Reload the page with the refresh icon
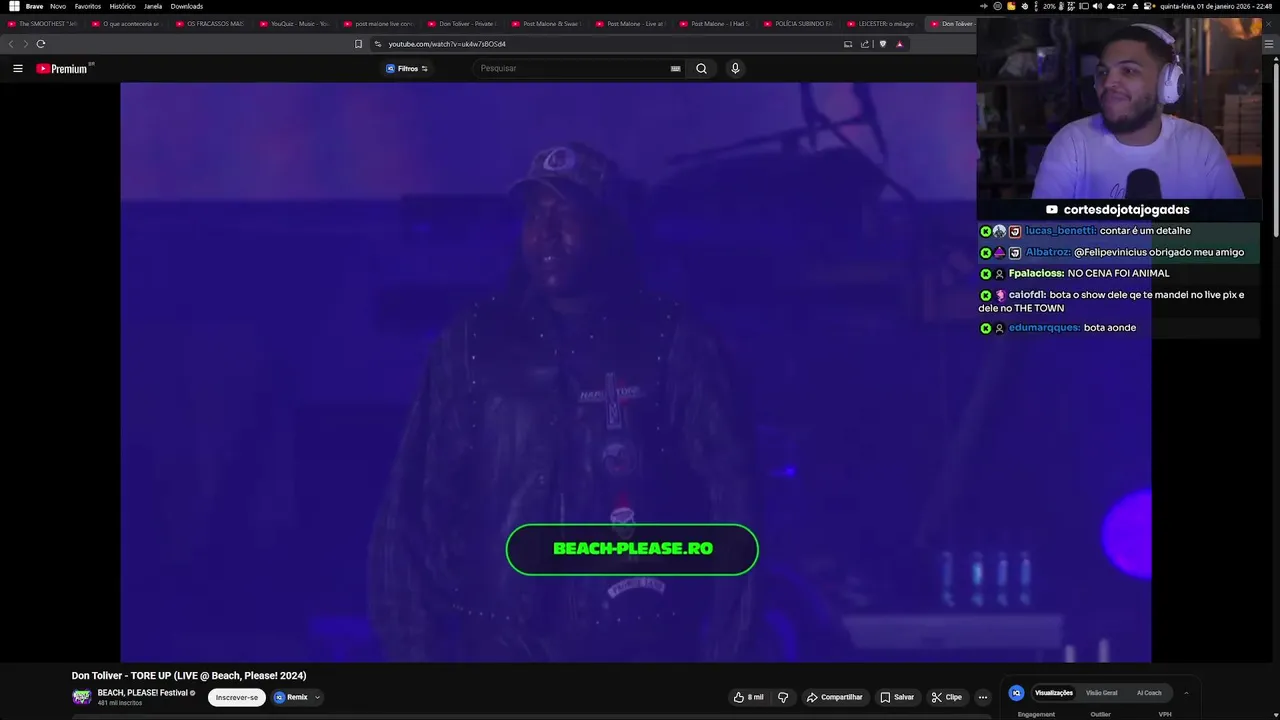This screenshot has width=1280, height=720. pyautogui.click(x=40, y=44)
